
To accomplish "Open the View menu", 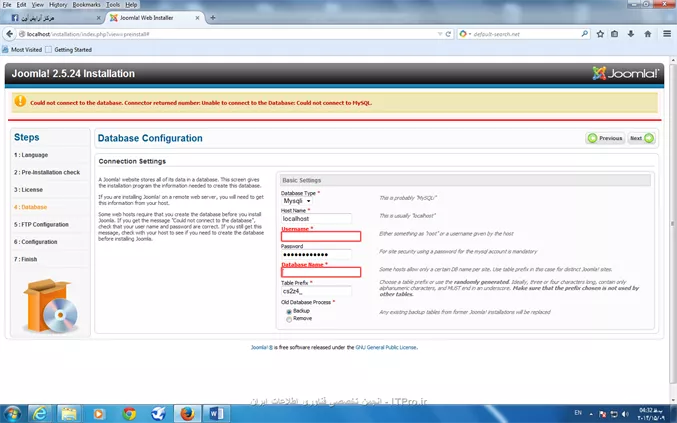I will pyautogui.click(x=38, y=5).
